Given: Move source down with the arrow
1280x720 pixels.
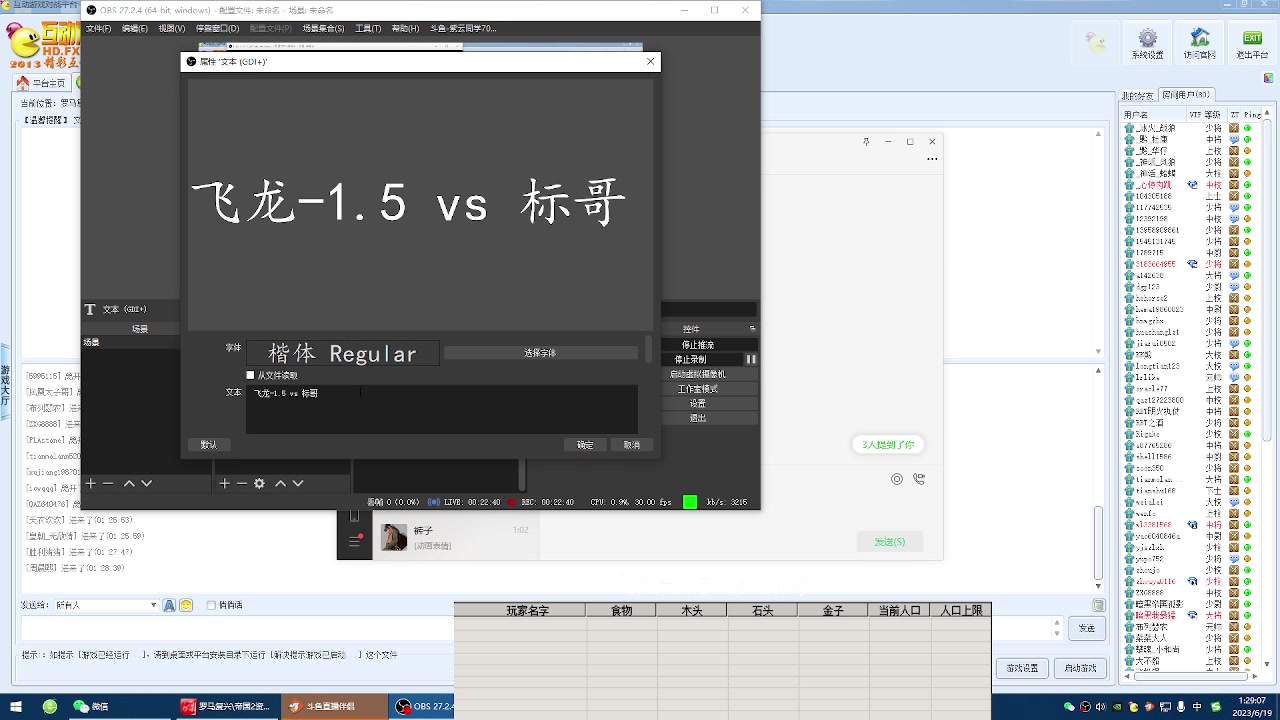Looking at the screenshot, I should tap(298, 483).
